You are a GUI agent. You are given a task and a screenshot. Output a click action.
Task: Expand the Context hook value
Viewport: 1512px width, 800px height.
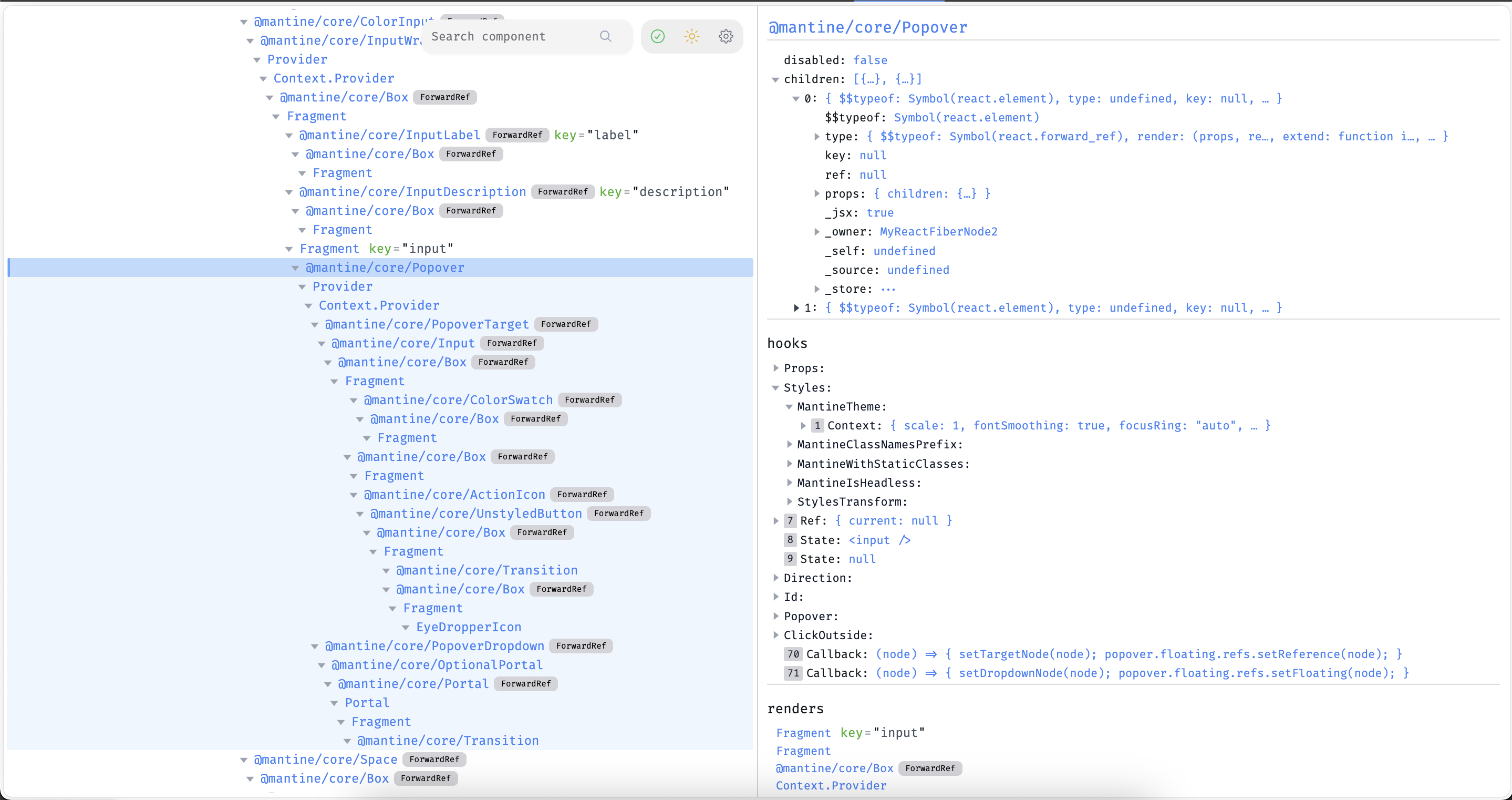(803, 425)
